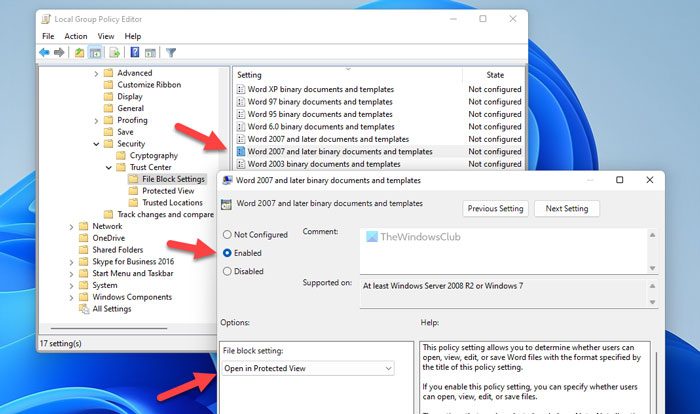Collapse the Security tree node
The width and height of the screenshot is (700, 414).
96,144
